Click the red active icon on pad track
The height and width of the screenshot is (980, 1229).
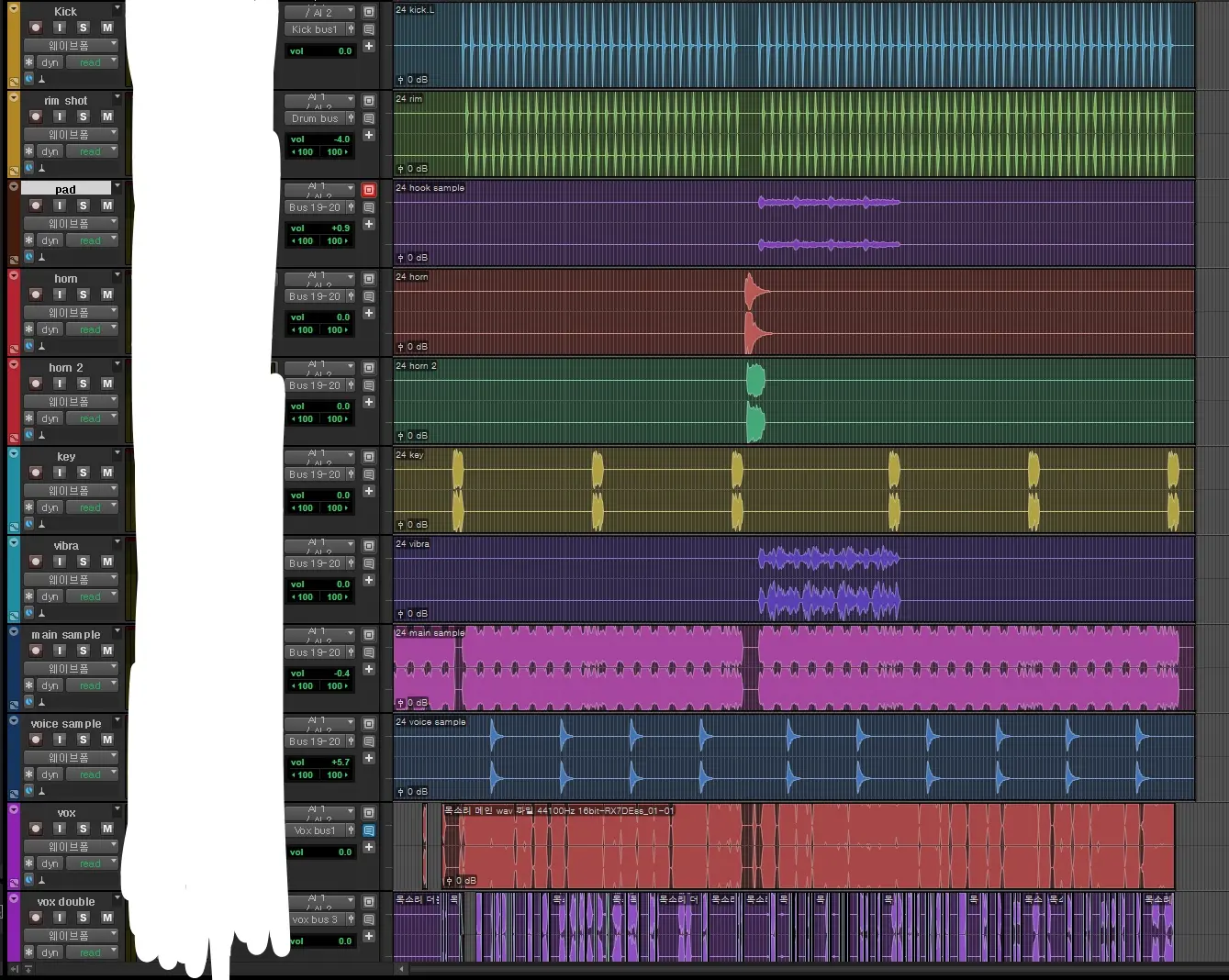pyautogui.click(x=369, y=190)
